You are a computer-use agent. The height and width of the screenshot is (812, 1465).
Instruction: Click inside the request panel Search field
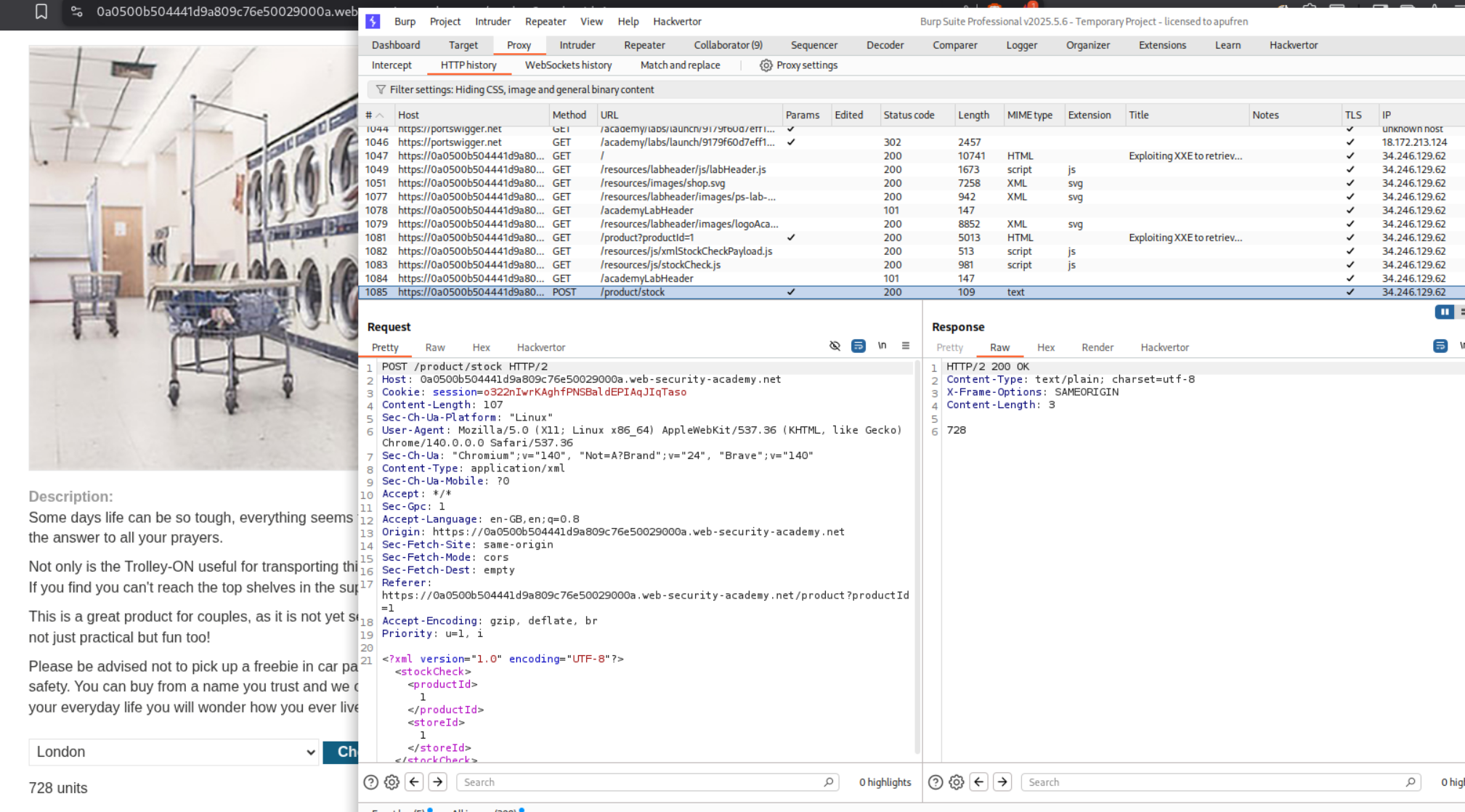click(646, 782)
